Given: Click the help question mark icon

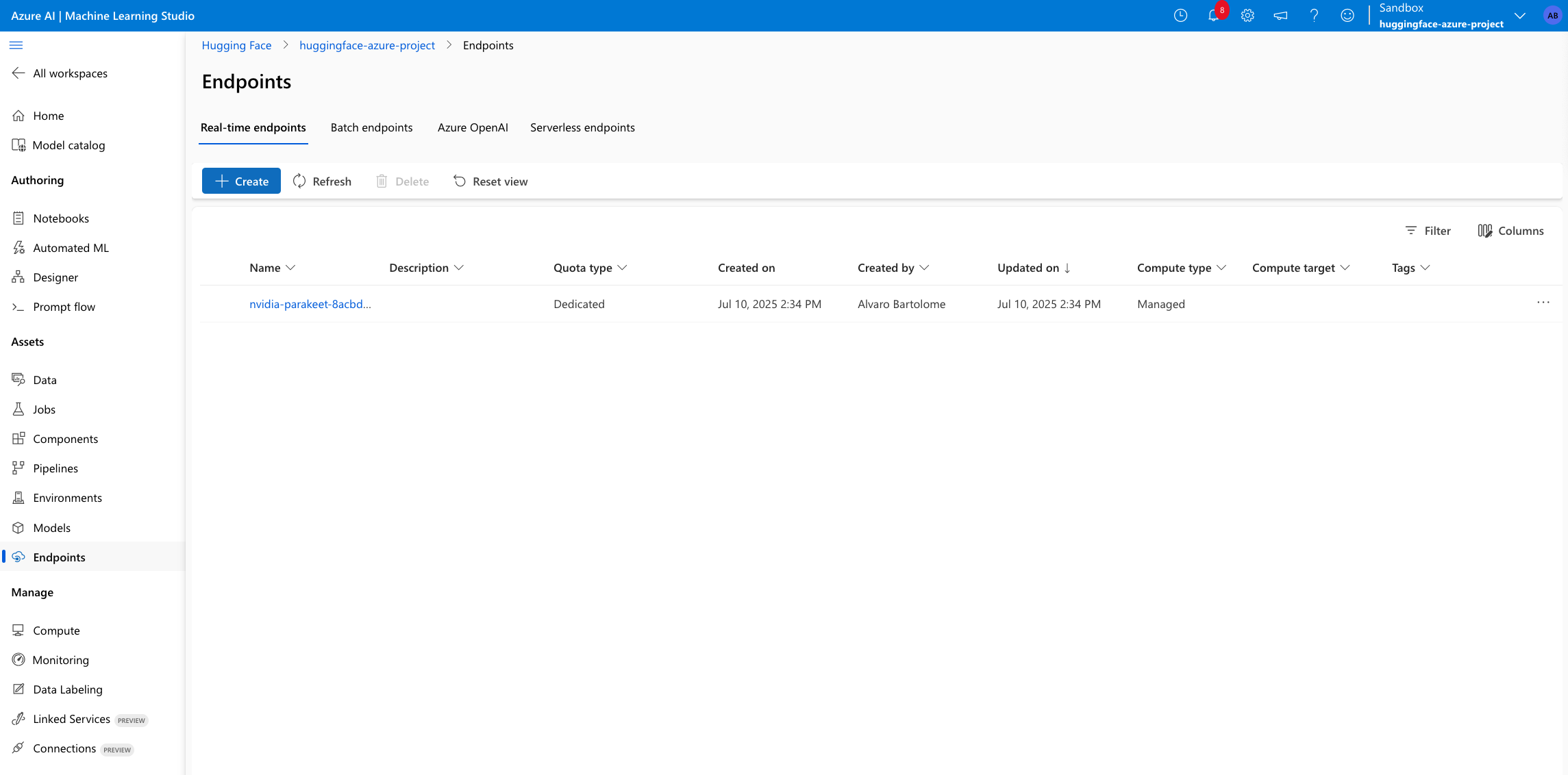Looking at the screenshot, I should coord(1314,16).
